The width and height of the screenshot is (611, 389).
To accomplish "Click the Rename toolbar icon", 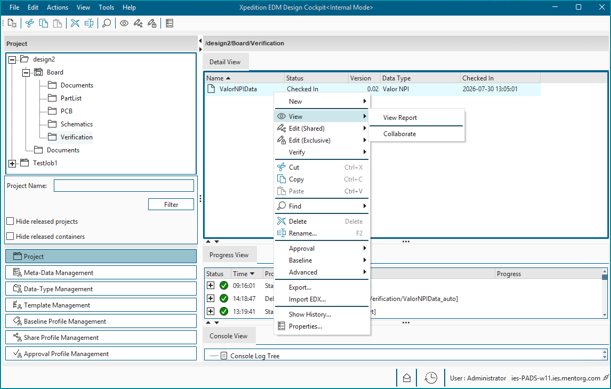I will [x=89, y=23].
